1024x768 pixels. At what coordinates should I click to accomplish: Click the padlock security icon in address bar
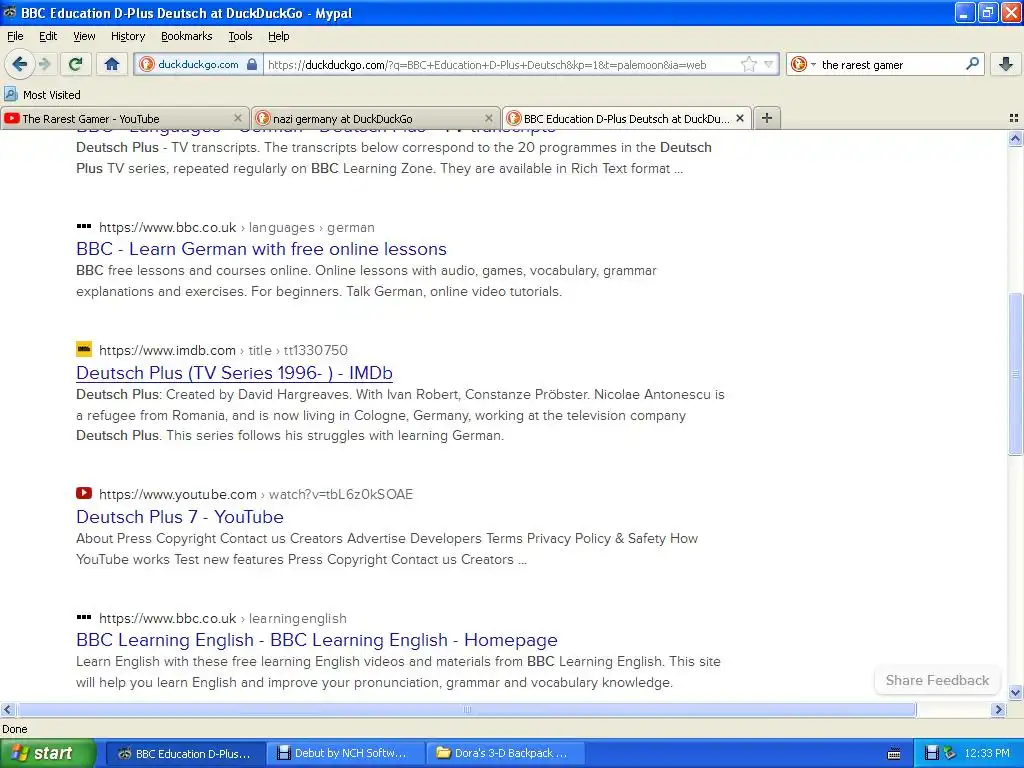point(251,64)
